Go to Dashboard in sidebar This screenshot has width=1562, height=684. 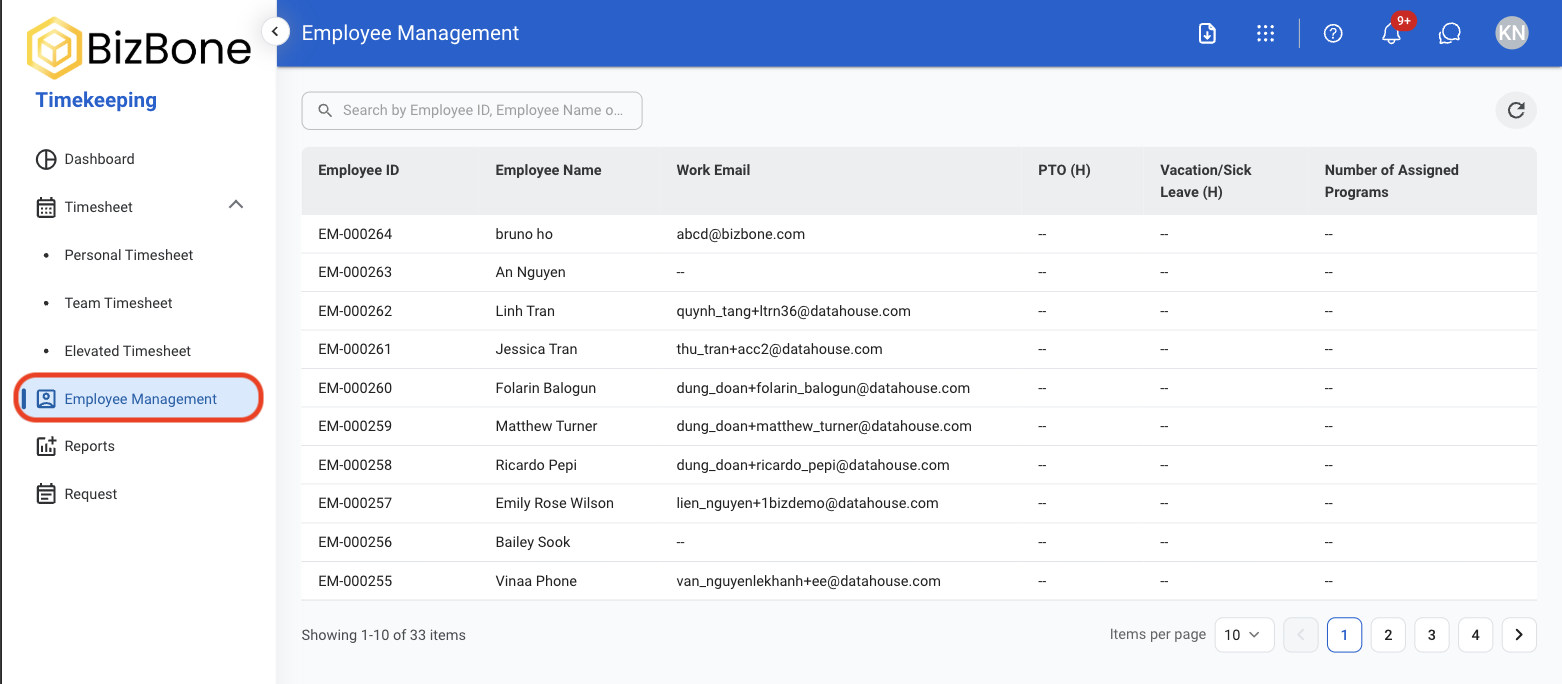pos(99,159)
